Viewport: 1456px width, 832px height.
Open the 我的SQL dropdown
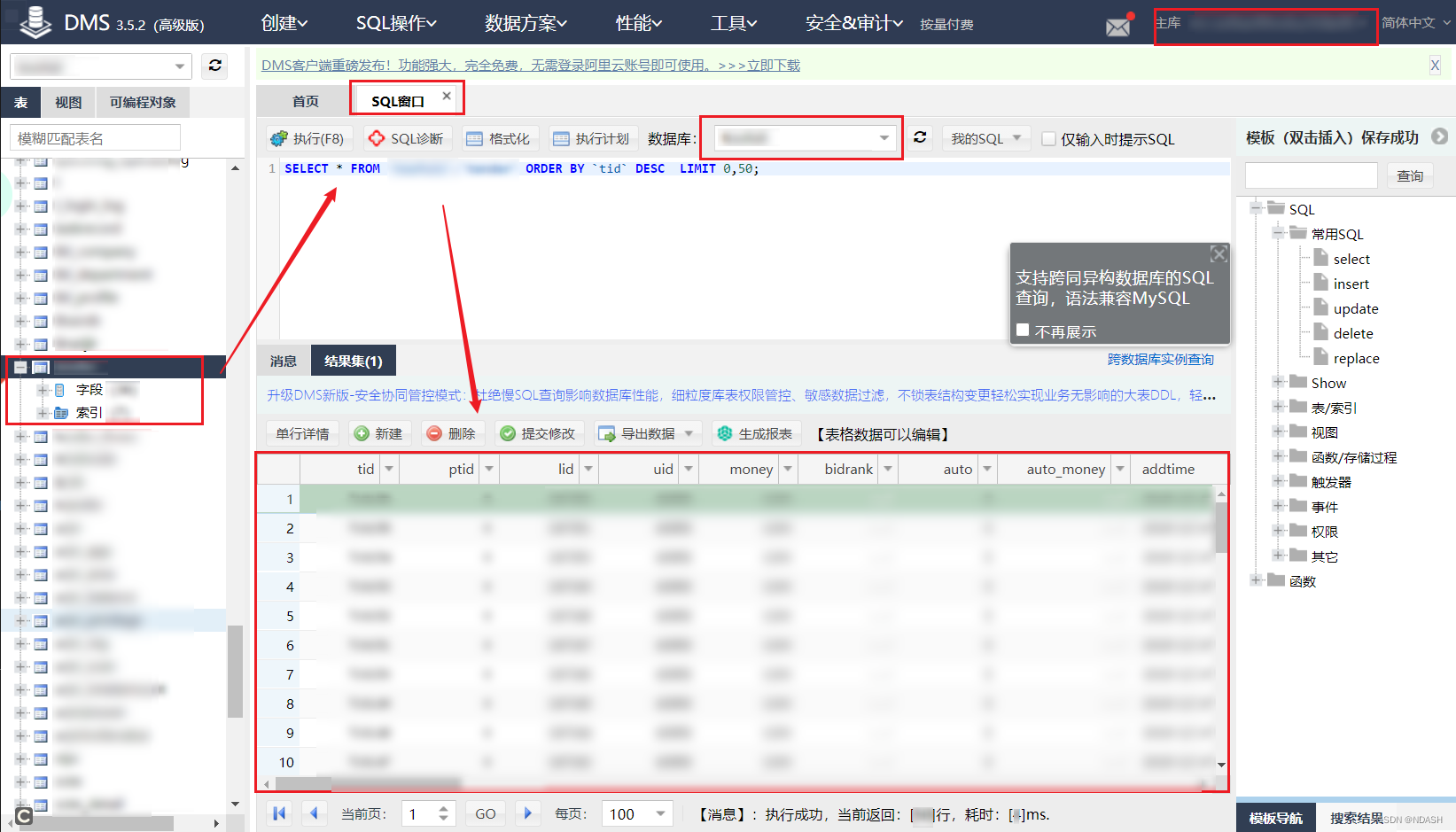point(986,138)
